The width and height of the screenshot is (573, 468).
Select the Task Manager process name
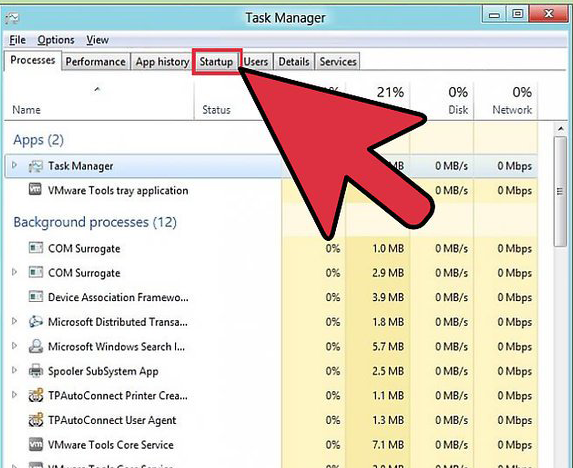81,166
